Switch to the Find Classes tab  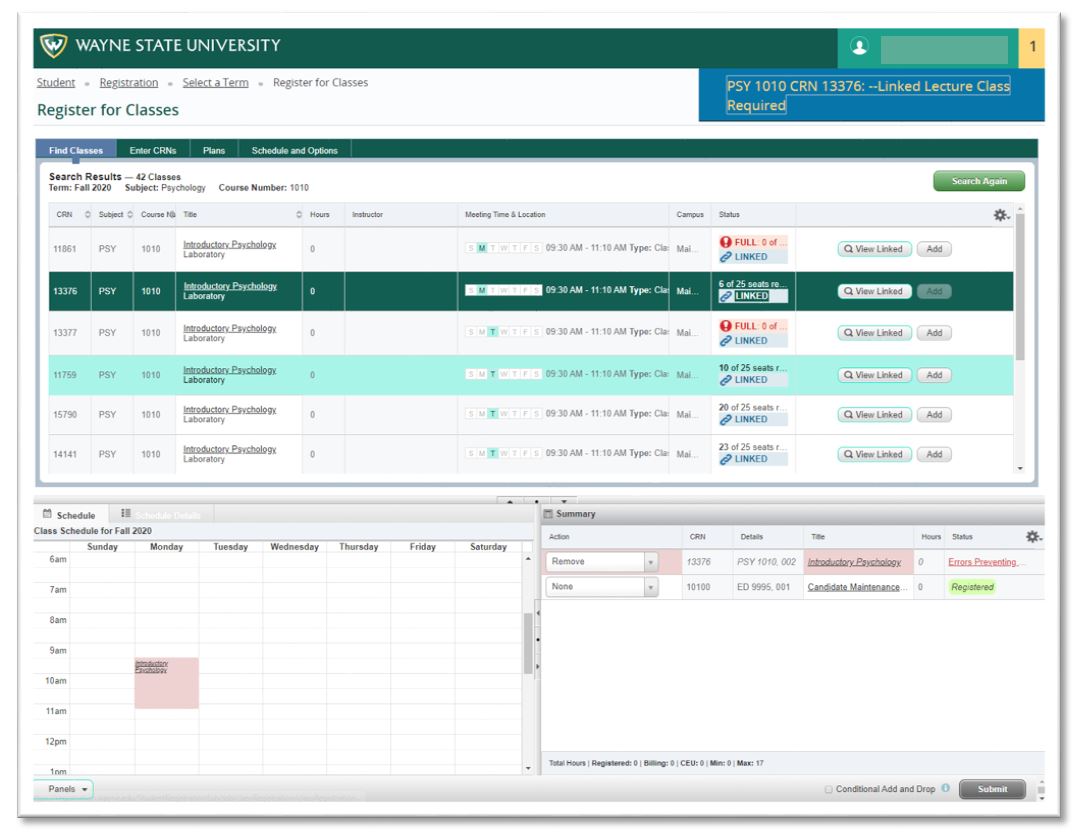pos(76,151)
